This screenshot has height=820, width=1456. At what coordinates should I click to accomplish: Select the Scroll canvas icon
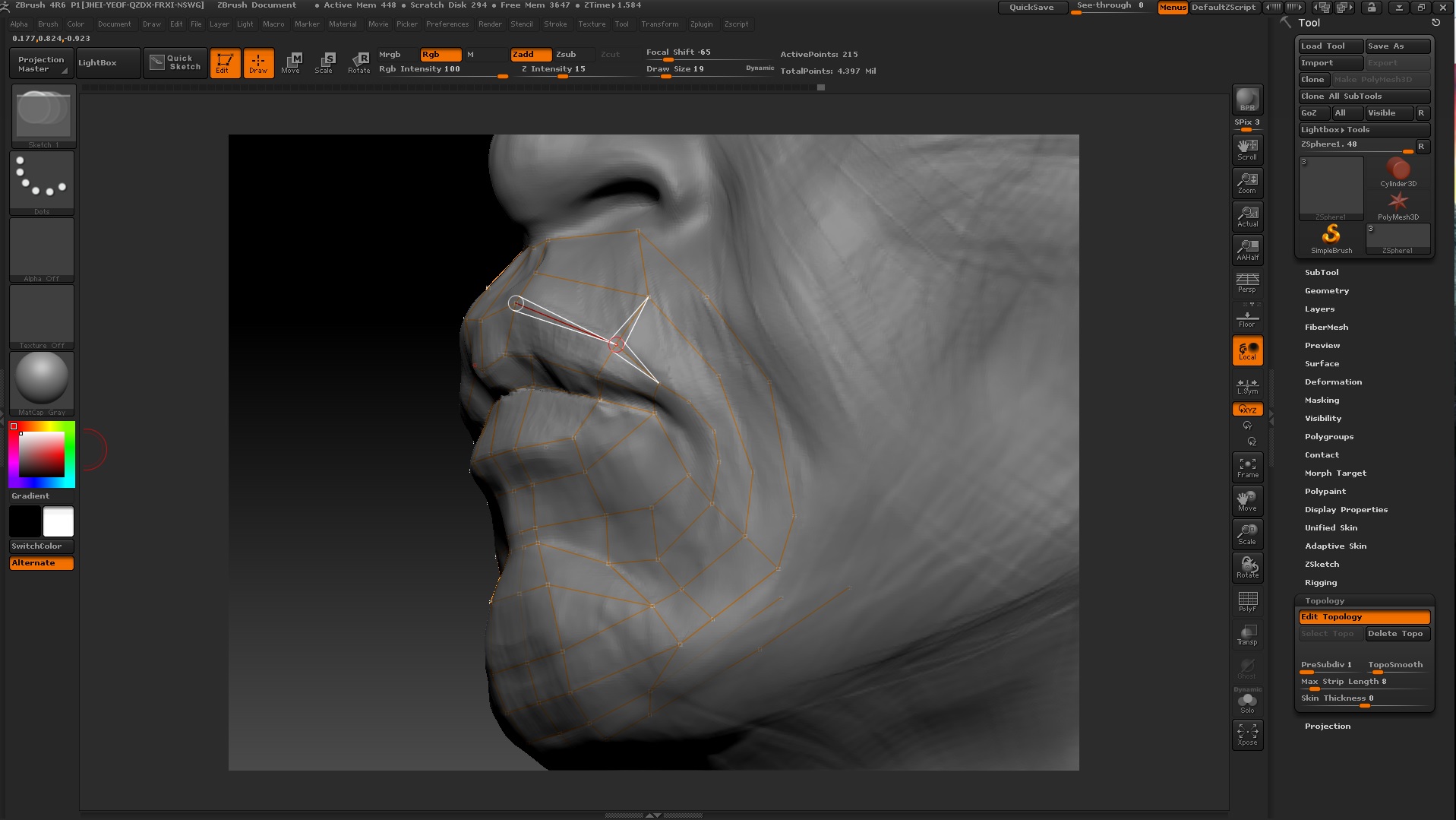(x=1247, y=150)
